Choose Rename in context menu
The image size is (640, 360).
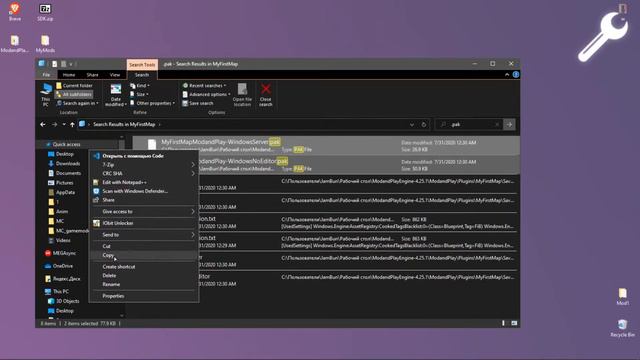click(144, 284)
